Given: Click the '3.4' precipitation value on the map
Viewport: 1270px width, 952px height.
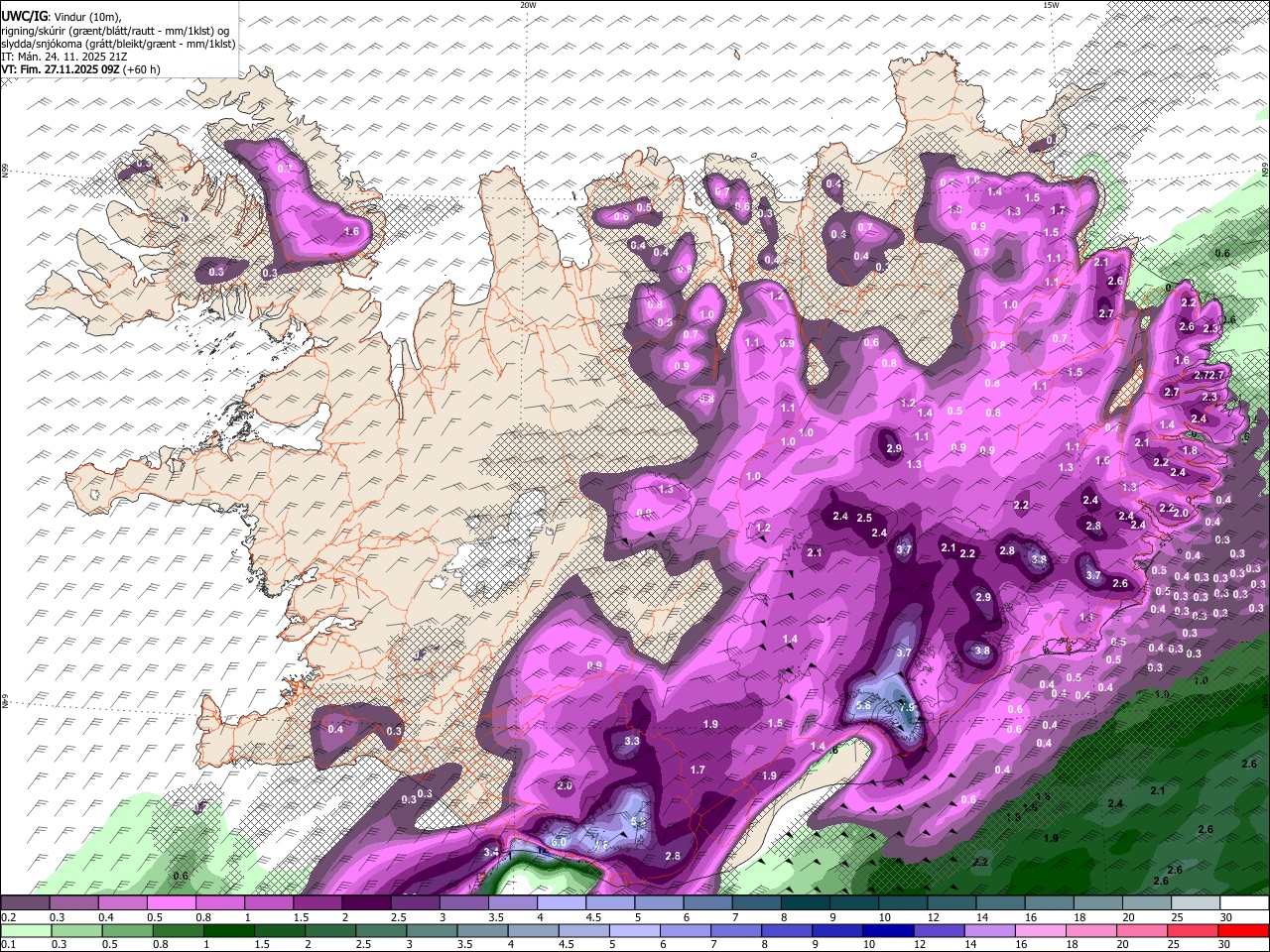Looking at the screenshot, I should coord(491,852).
